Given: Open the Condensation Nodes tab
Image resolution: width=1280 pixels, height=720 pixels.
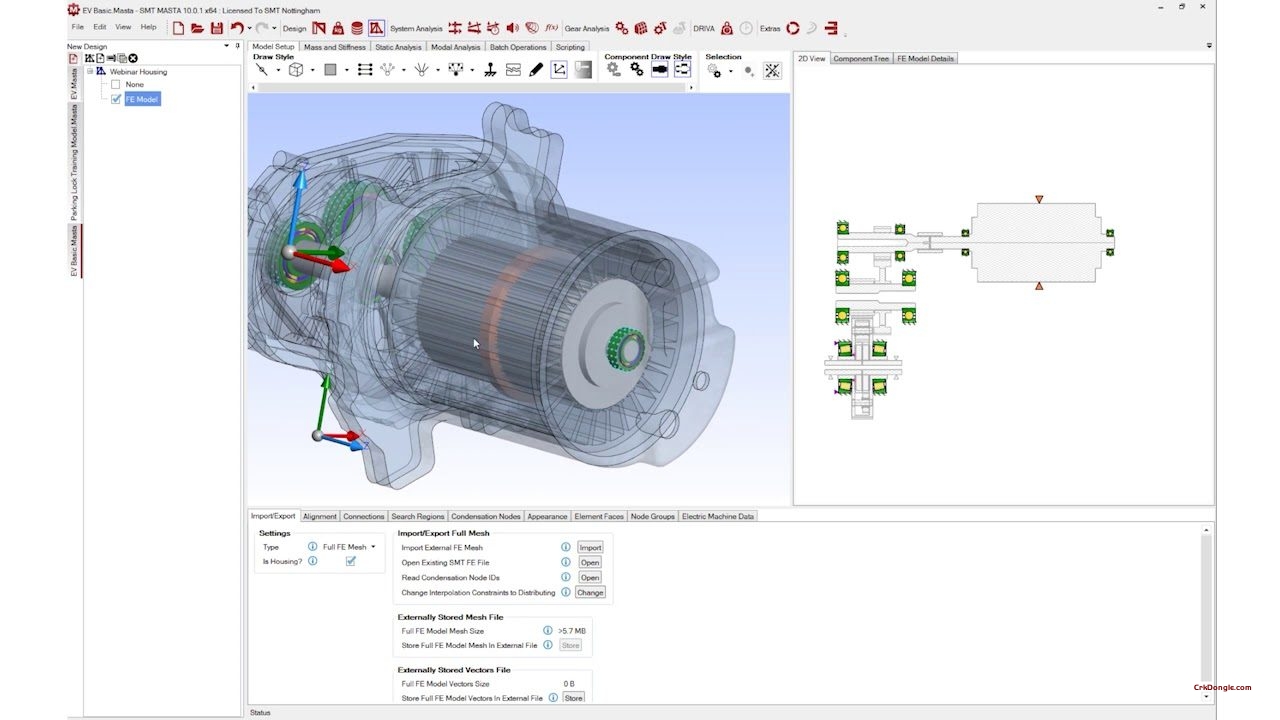Looking at the screenshot, I should (x=485, y=516).
